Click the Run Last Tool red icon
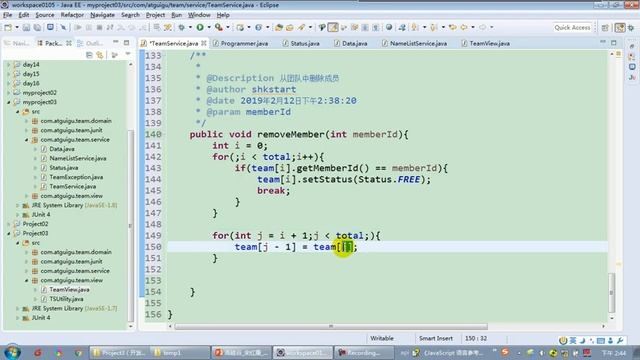Viewport: 640px width, 360px height. [219, 27]
